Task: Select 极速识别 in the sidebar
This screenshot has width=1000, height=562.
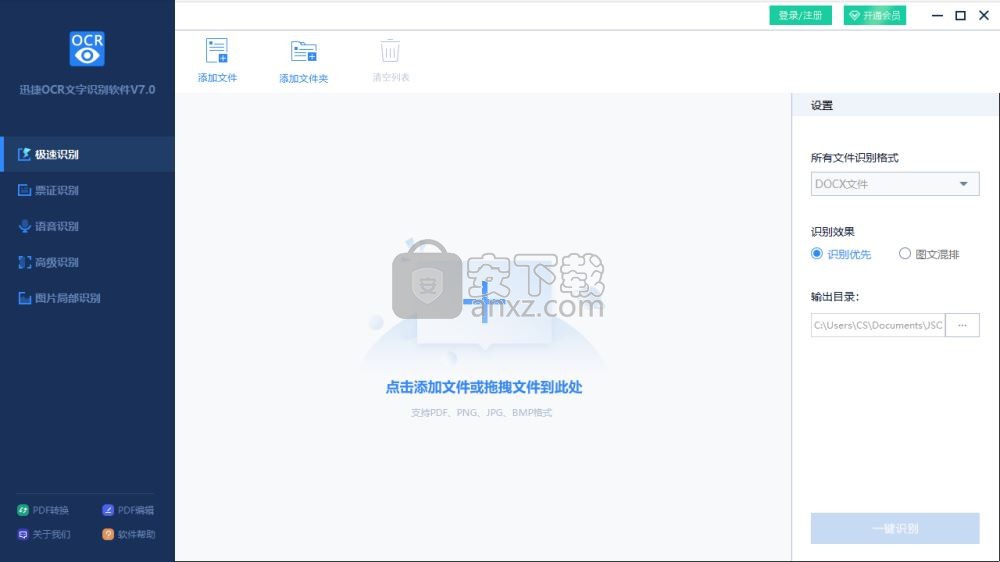Action: pos(87,154)
